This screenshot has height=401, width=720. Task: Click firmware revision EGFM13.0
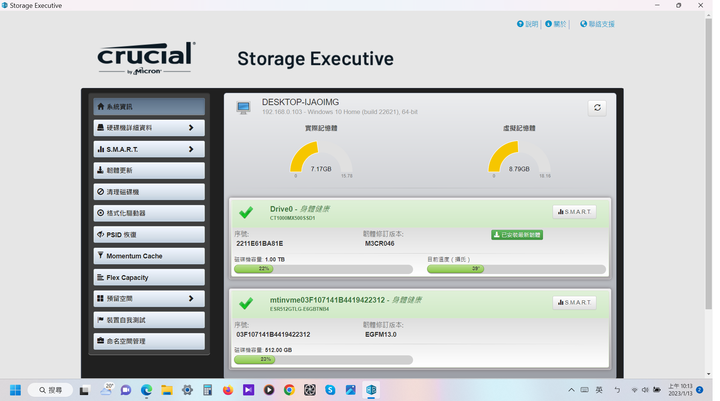click(381, 334)
